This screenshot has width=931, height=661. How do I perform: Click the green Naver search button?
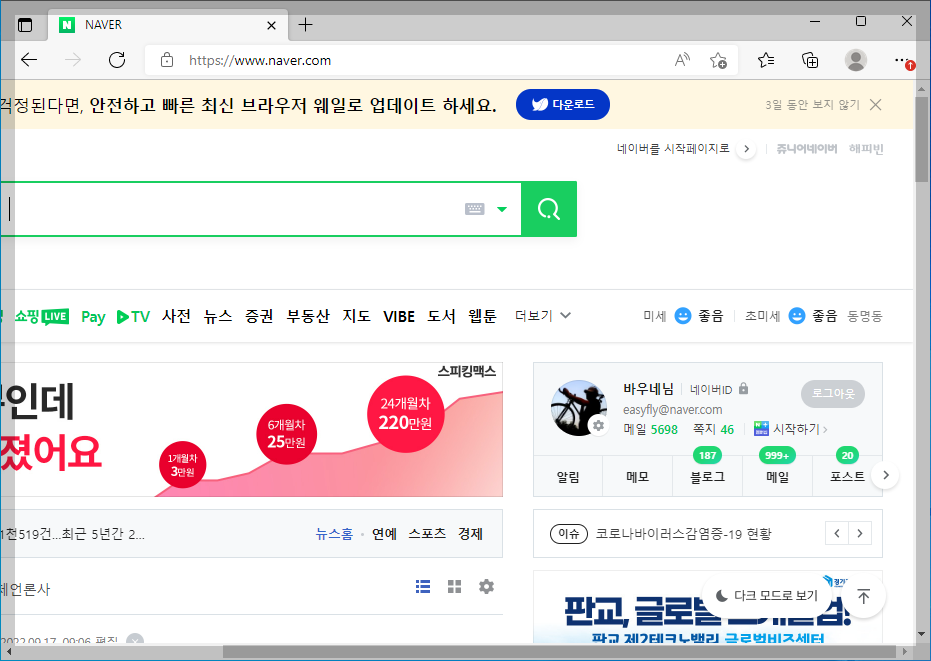coord(549,209)
